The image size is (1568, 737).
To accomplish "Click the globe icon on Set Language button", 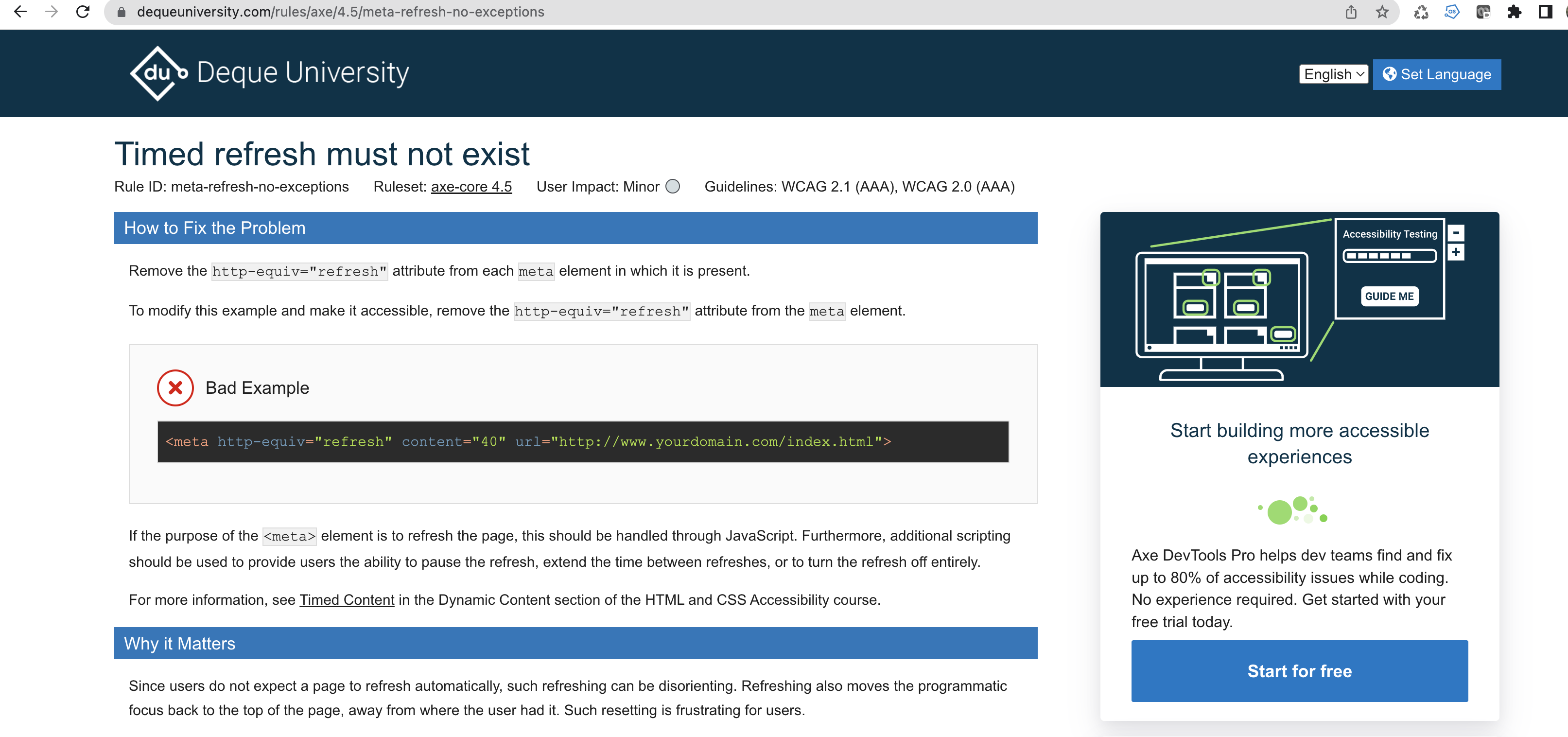I will tap(1390, 74).
